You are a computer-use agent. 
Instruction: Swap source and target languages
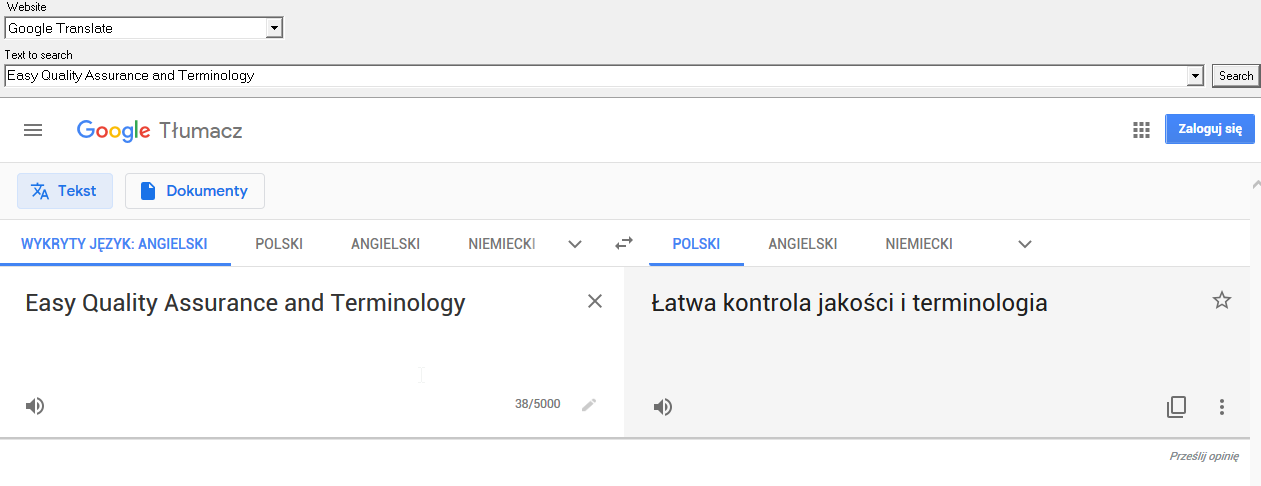point(624,243)
